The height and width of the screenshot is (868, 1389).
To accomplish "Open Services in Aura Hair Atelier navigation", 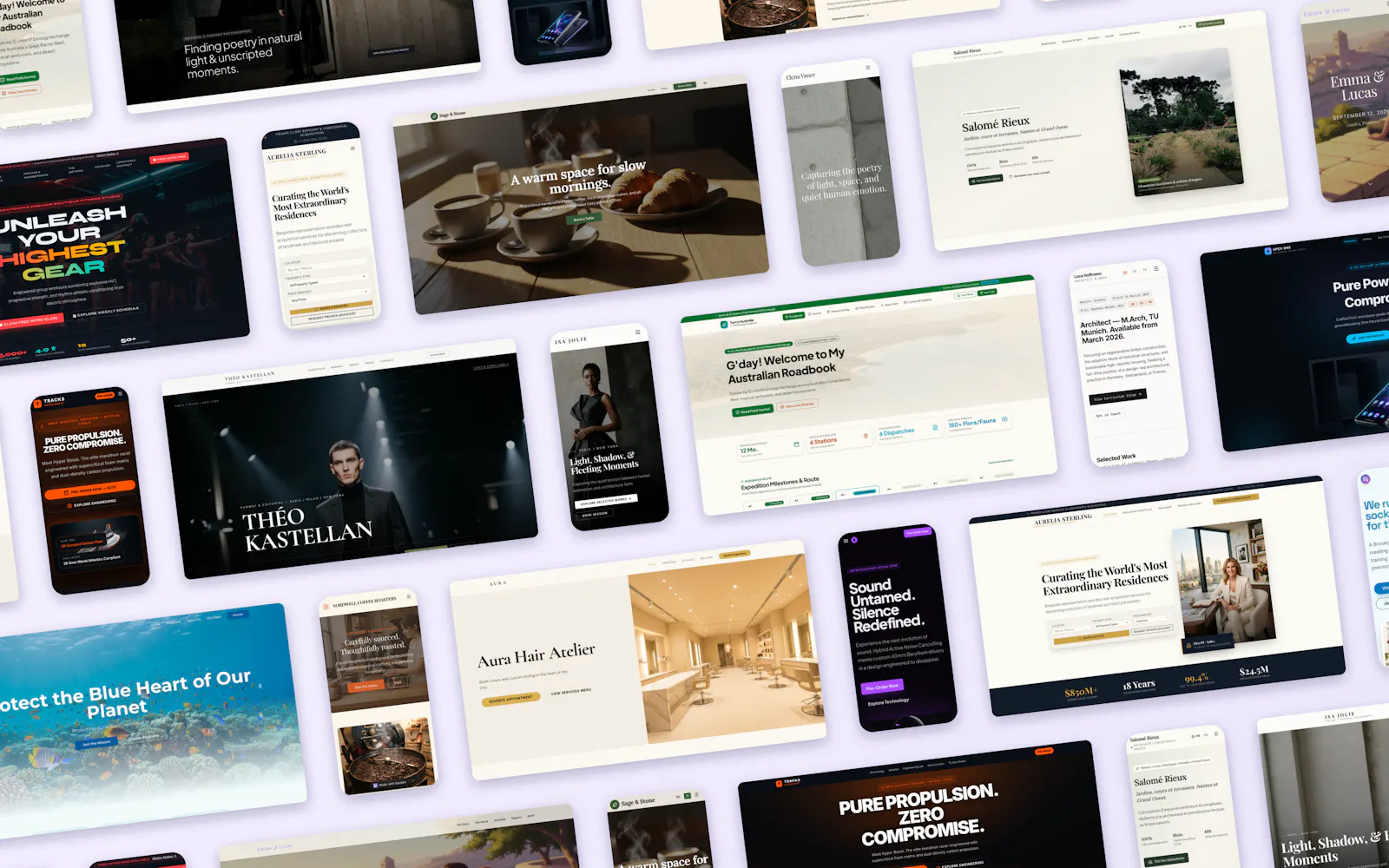I will [x=668, y=562].
